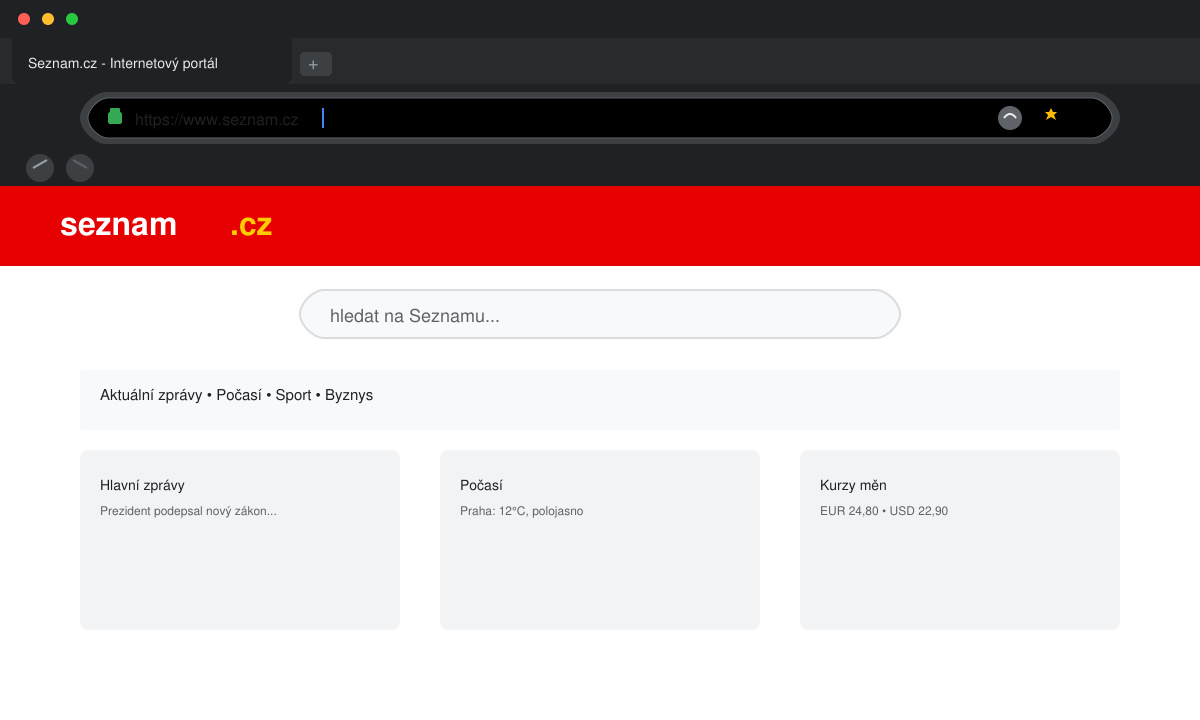
Task: Click the green lock site-security icon
Action: tap(115, 116)
